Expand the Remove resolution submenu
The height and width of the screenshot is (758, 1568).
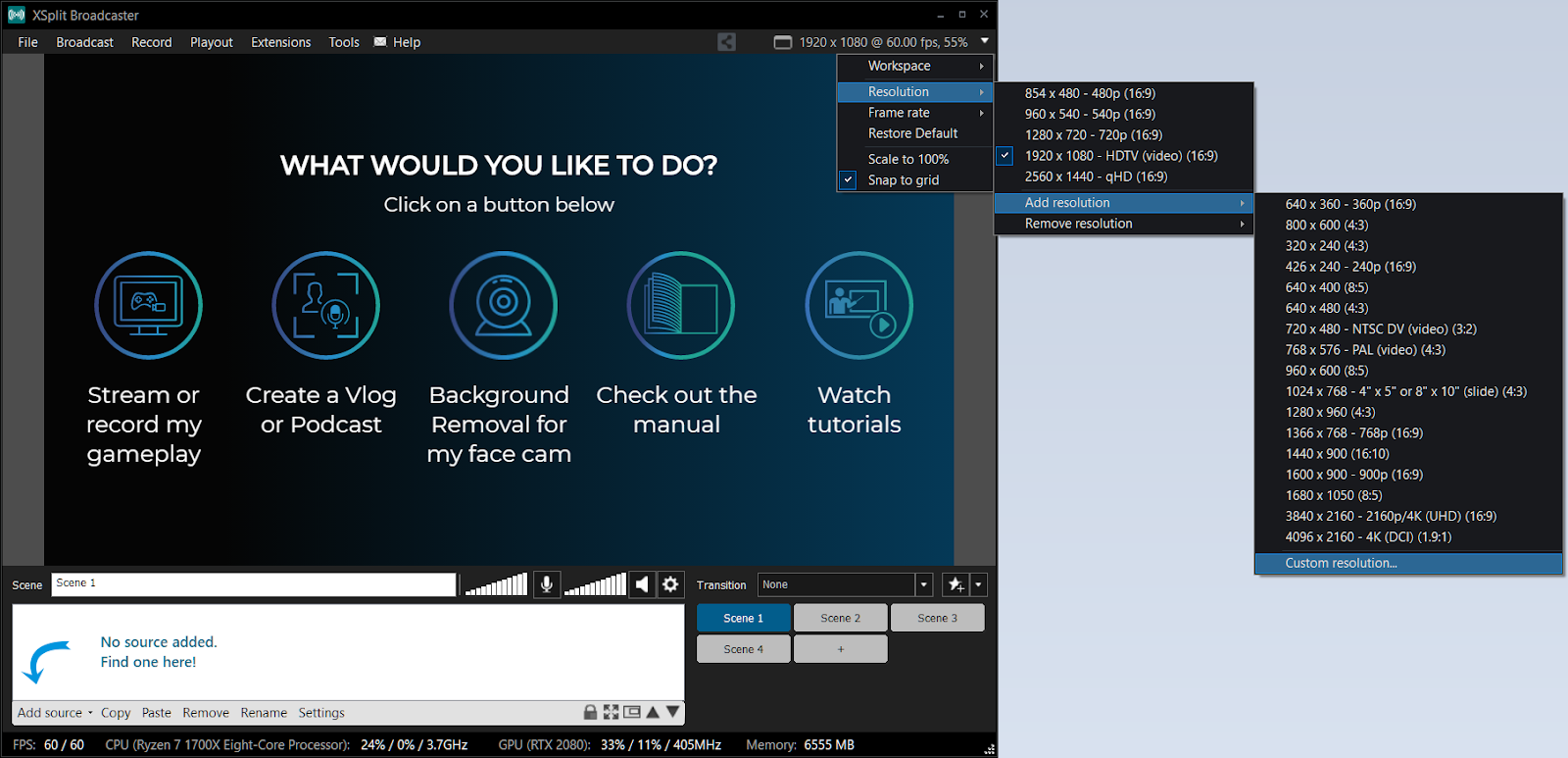click(1123, 224)
